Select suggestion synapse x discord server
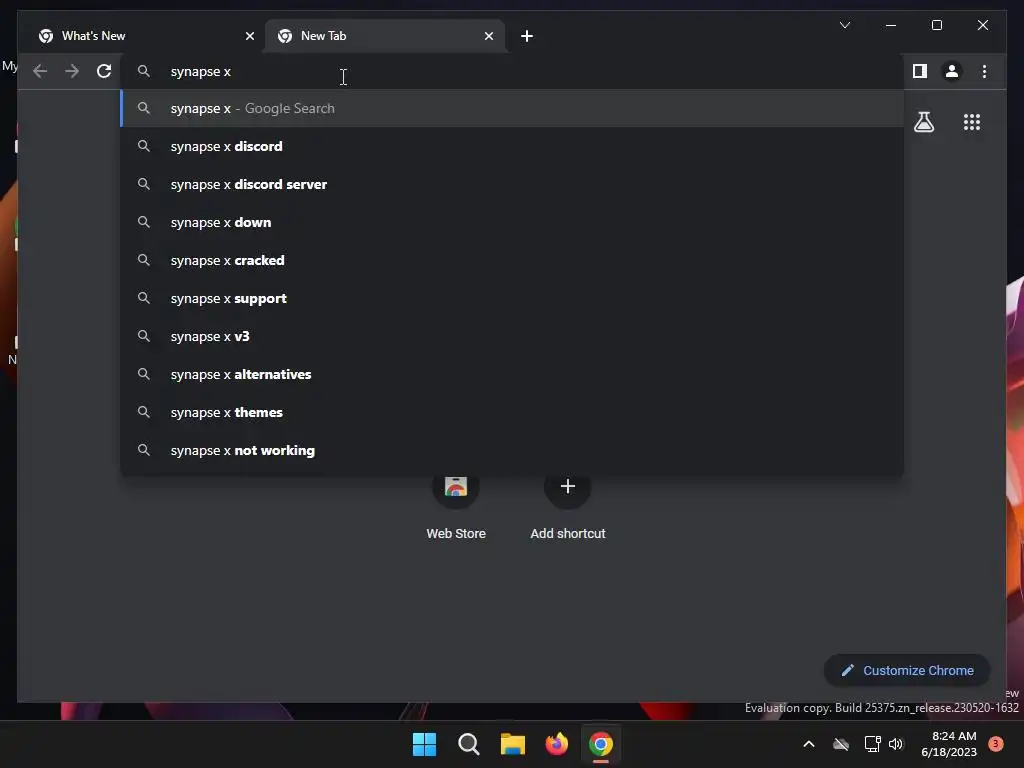This screenshot has height=768, width=1024. [513, 184]
